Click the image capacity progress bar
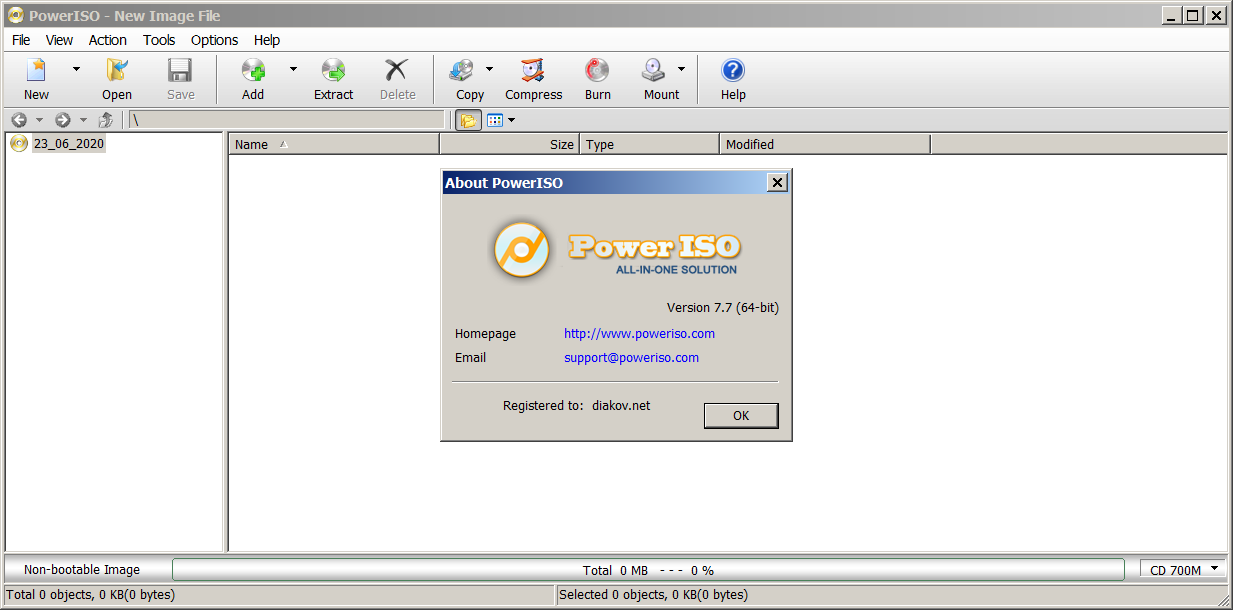 [648, 570]
